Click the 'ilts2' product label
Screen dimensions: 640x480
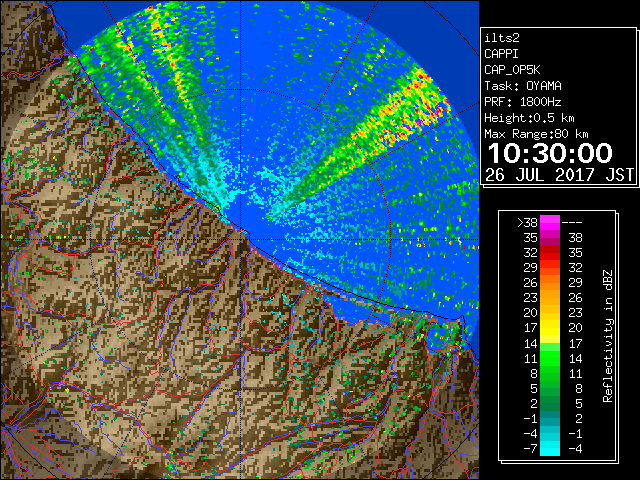[x=502, y=38]
